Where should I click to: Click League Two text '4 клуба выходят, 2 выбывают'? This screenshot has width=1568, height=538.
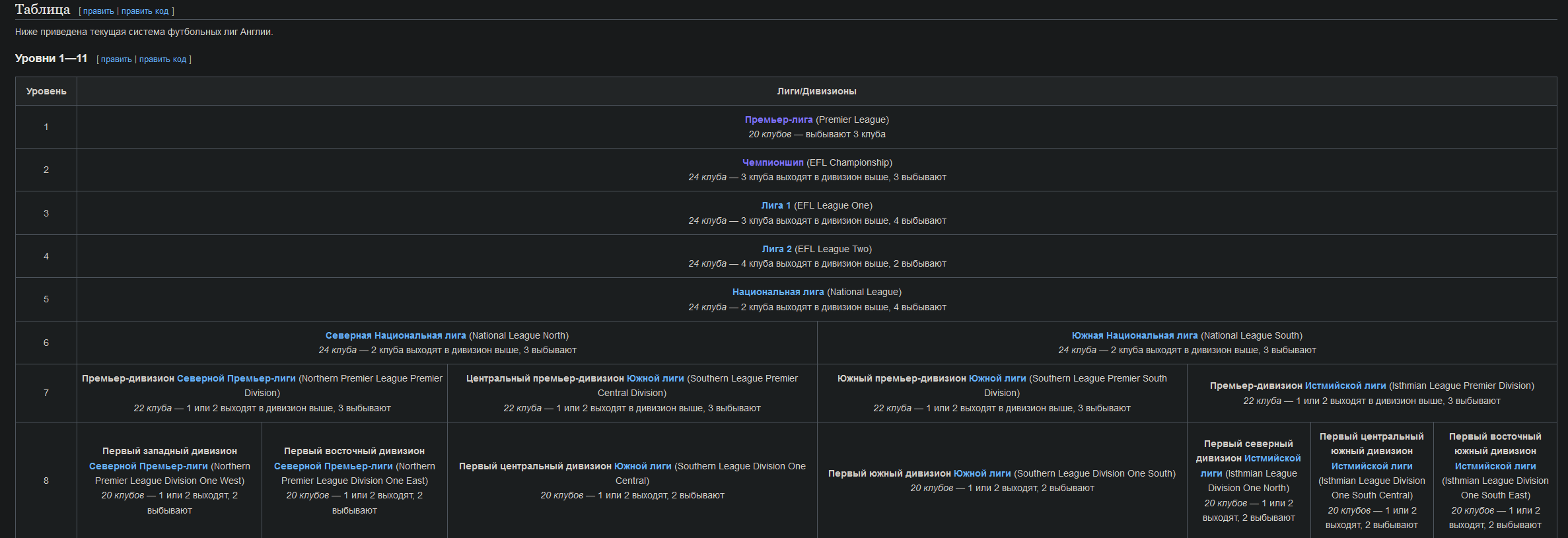point(817,263)
